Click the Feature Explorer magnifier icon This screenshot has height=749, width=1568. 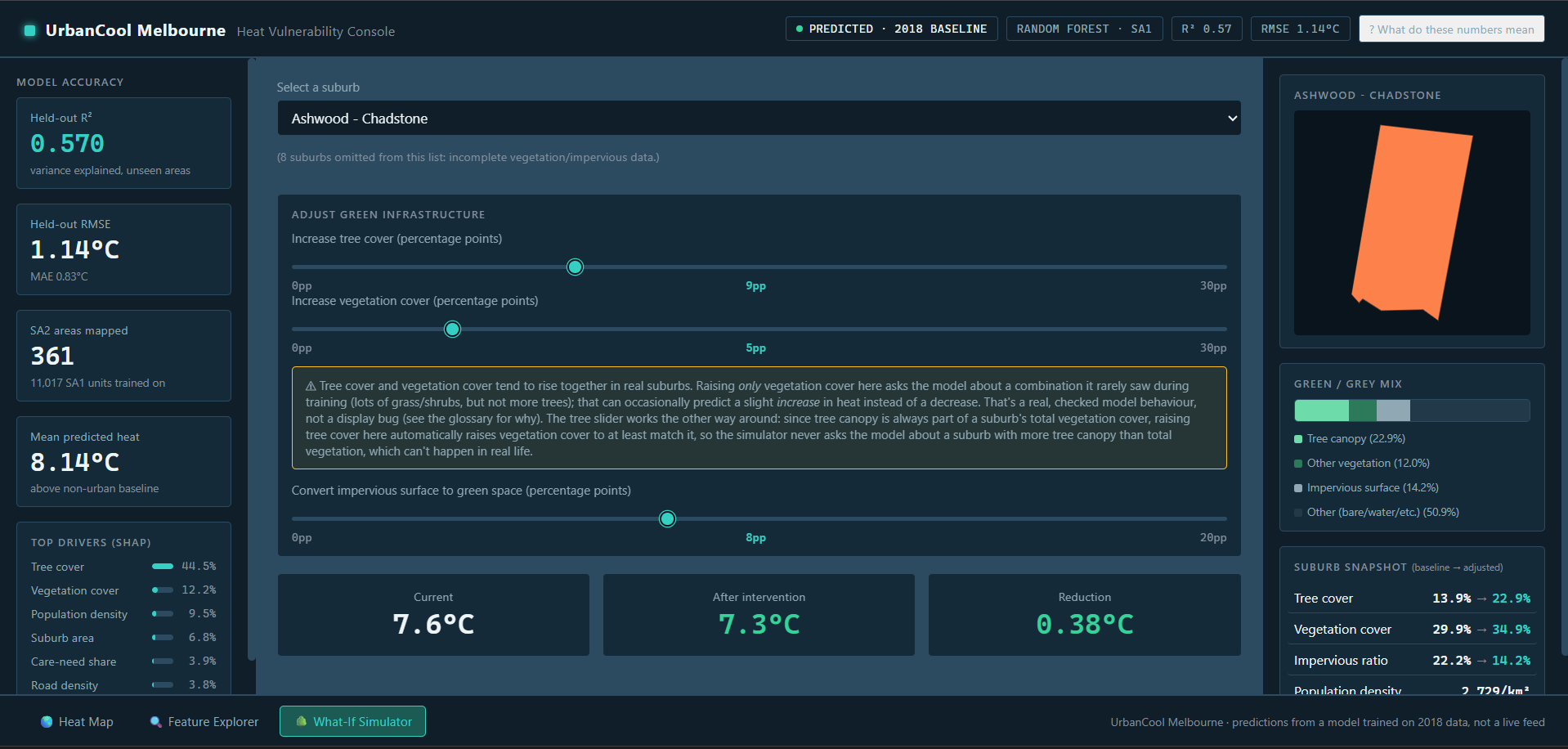coord(156,721)
